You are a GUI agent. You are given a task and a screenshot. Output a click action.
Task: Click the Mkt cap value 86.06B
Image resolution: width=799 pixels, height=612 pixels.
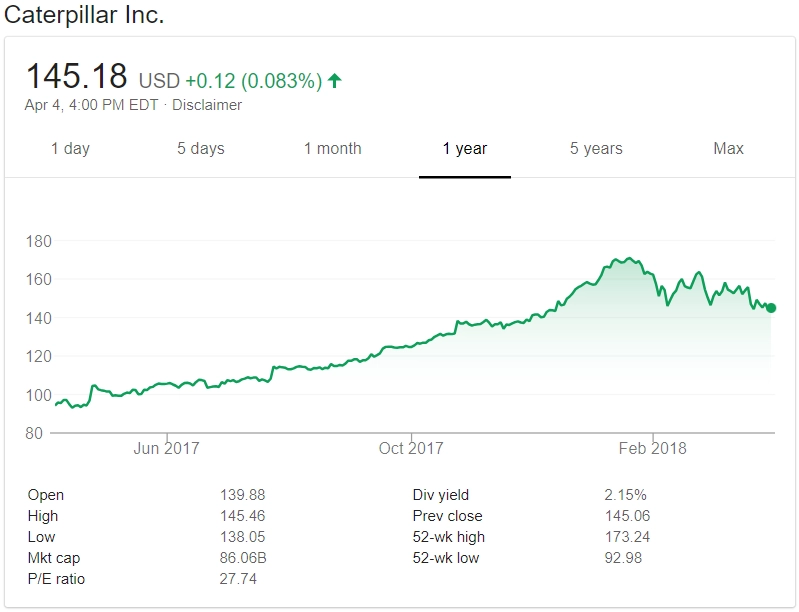pyautogui.click(x=243, y=558)
